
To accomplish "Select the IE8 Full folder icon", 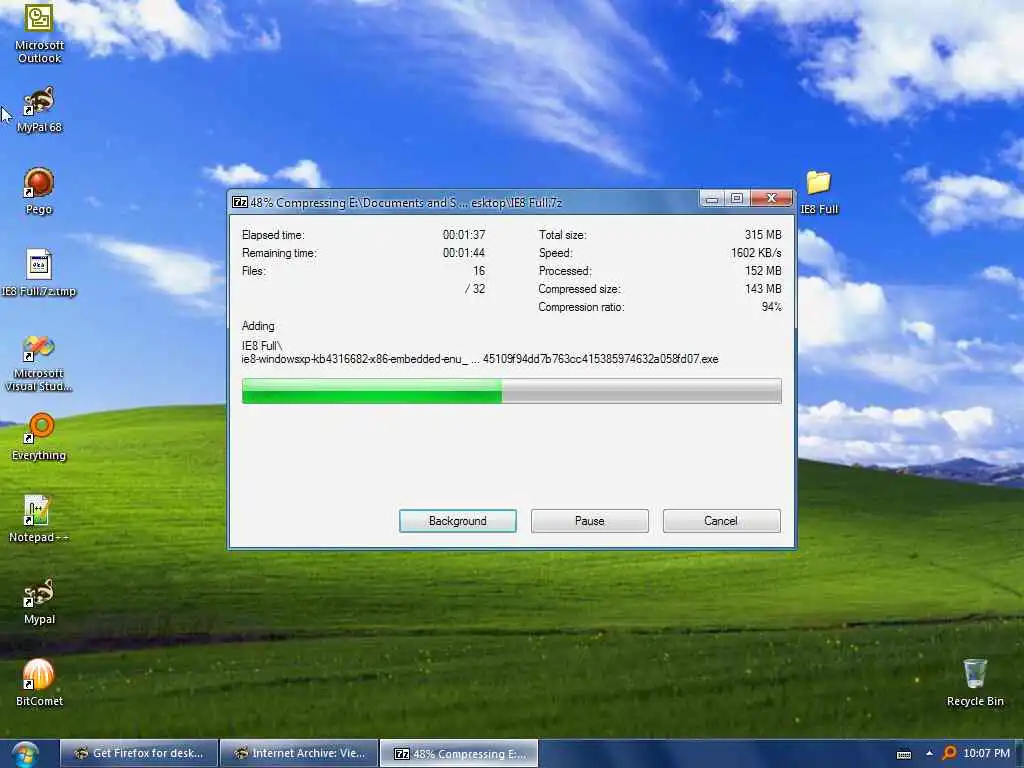I will pos(819,192).
